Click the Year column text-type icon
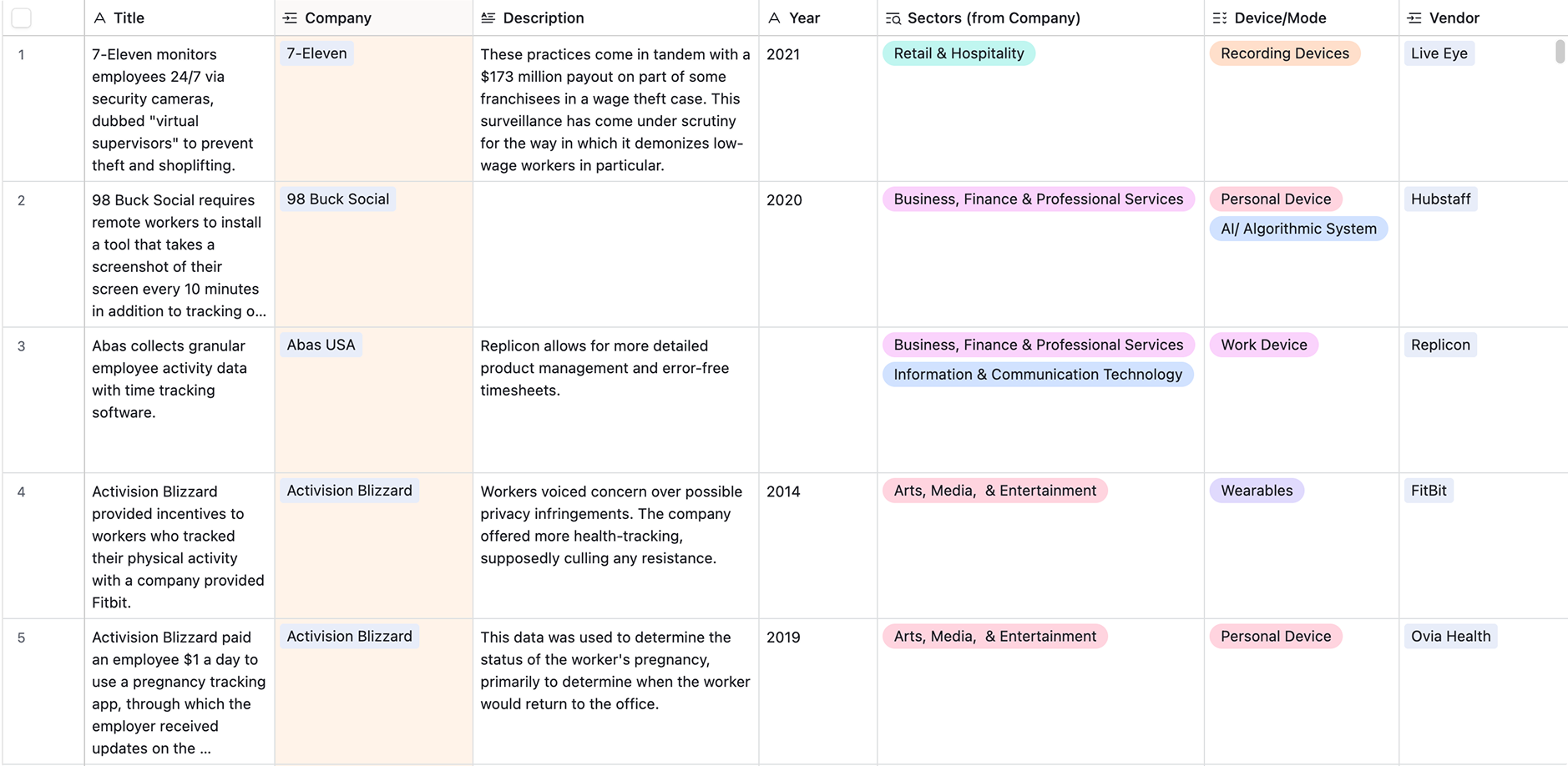Screen dimensions: 1568x766 coord(774,18)
